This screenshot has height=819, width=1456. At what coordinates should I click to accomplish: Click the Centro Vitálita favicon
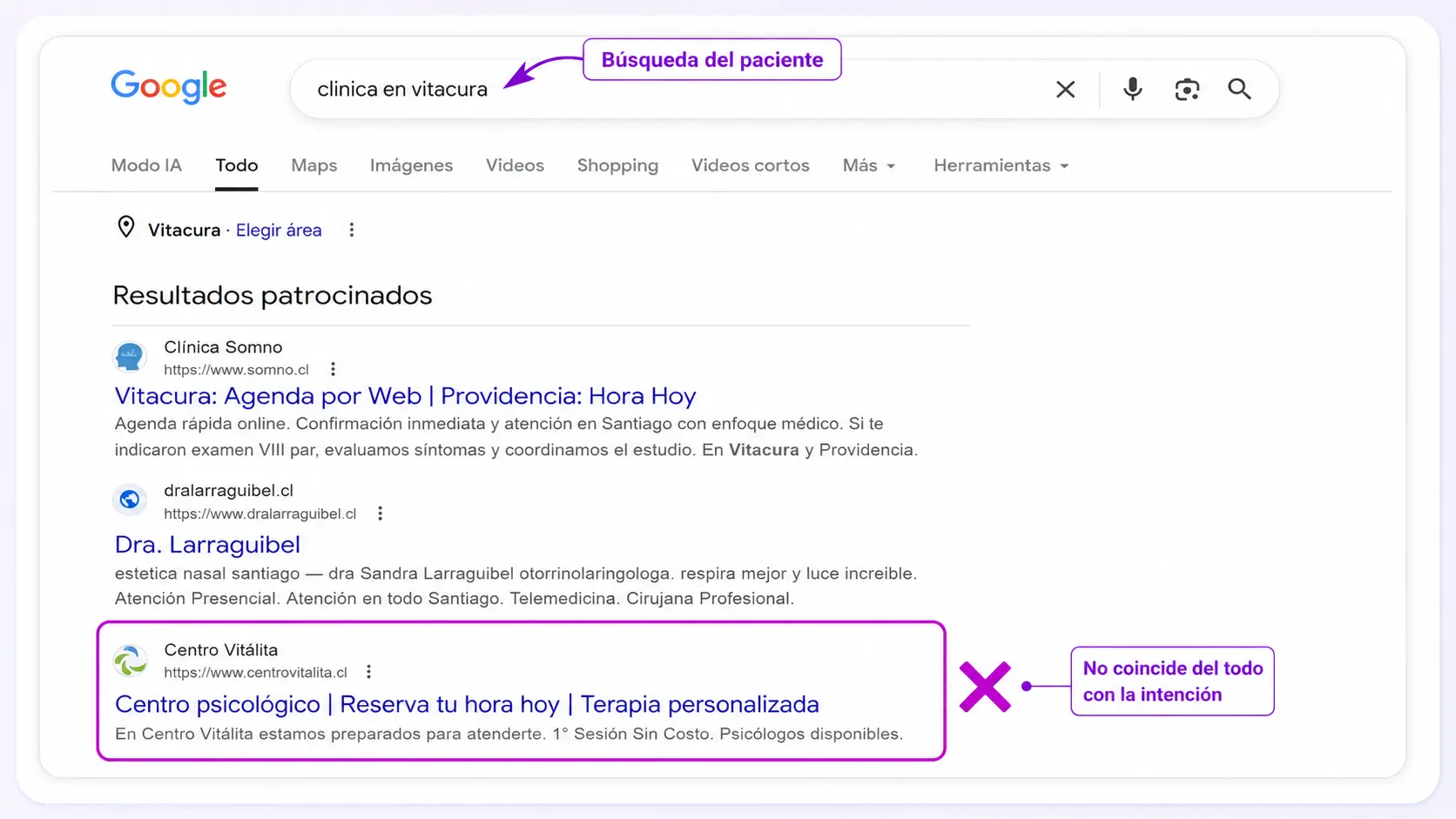(x=130, y=660)
